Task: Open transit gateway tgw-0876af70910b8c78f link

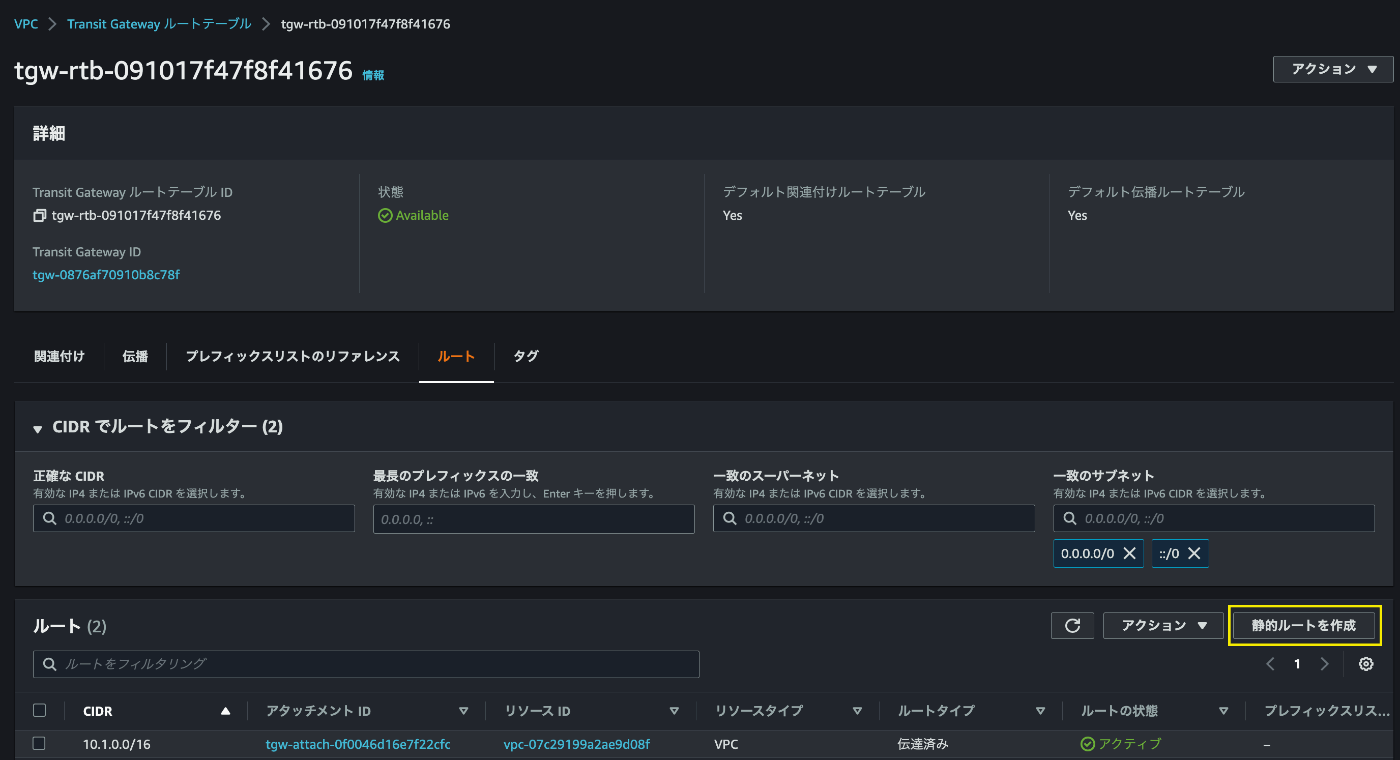Action: pos(106,274)
